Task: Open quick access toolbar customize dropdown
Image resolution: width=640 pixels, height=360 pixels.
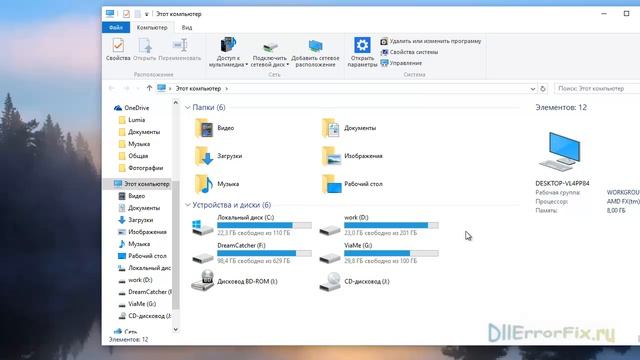Action: click(147, 14)
